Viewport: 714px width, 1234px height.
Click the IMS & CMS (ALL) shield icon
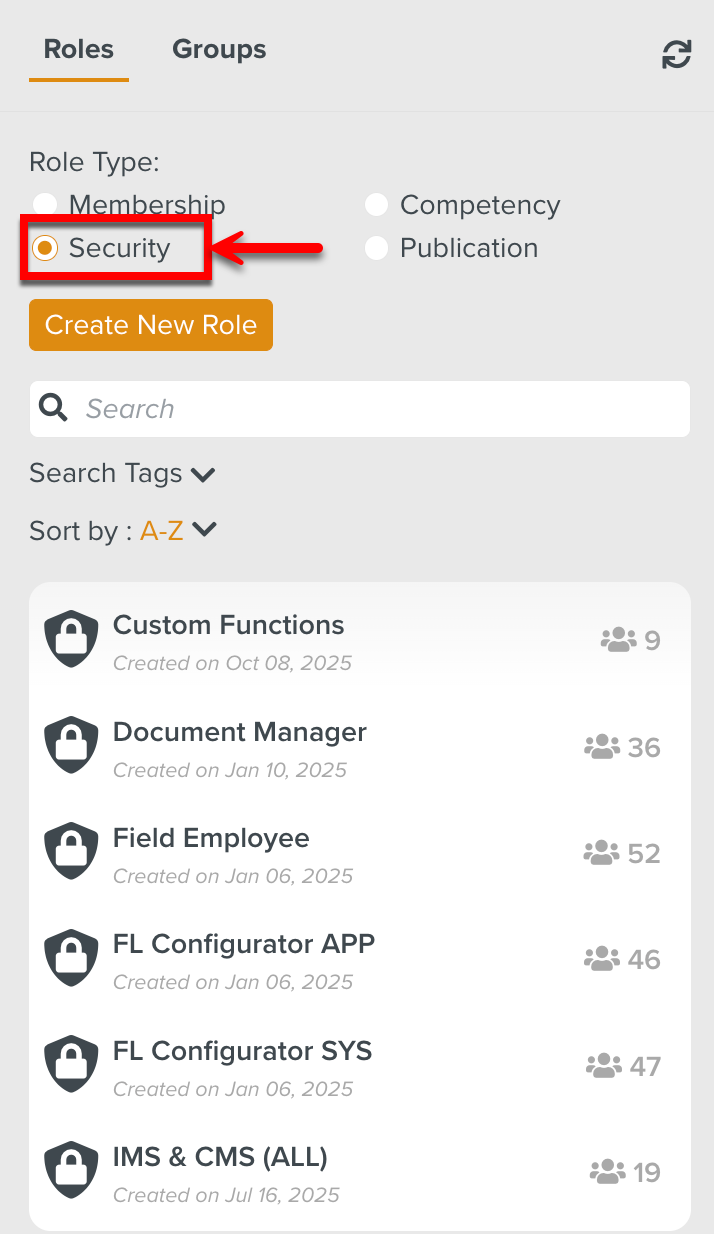72,1171
